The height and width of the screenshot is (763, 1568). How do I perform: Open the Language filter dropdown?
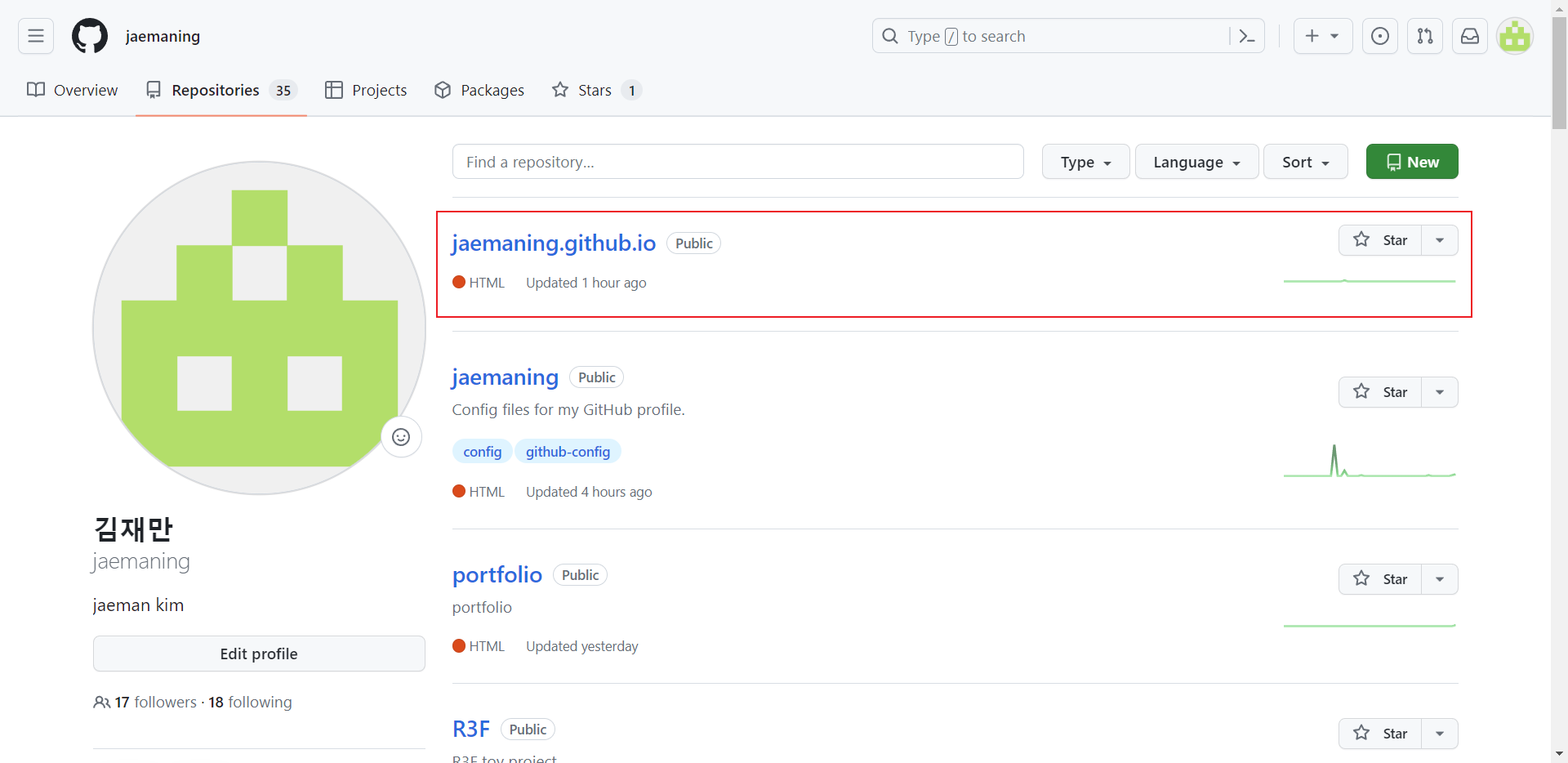tap(1196, 162)
